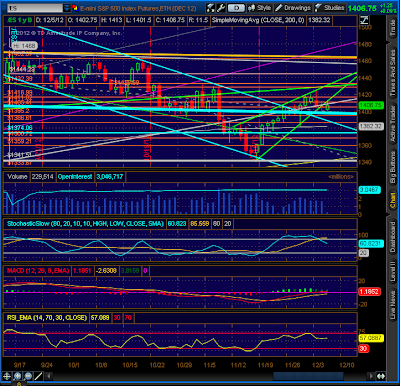Click the zoom out magnifier icon
Viewport: 400px width, 386px height.
28,376
